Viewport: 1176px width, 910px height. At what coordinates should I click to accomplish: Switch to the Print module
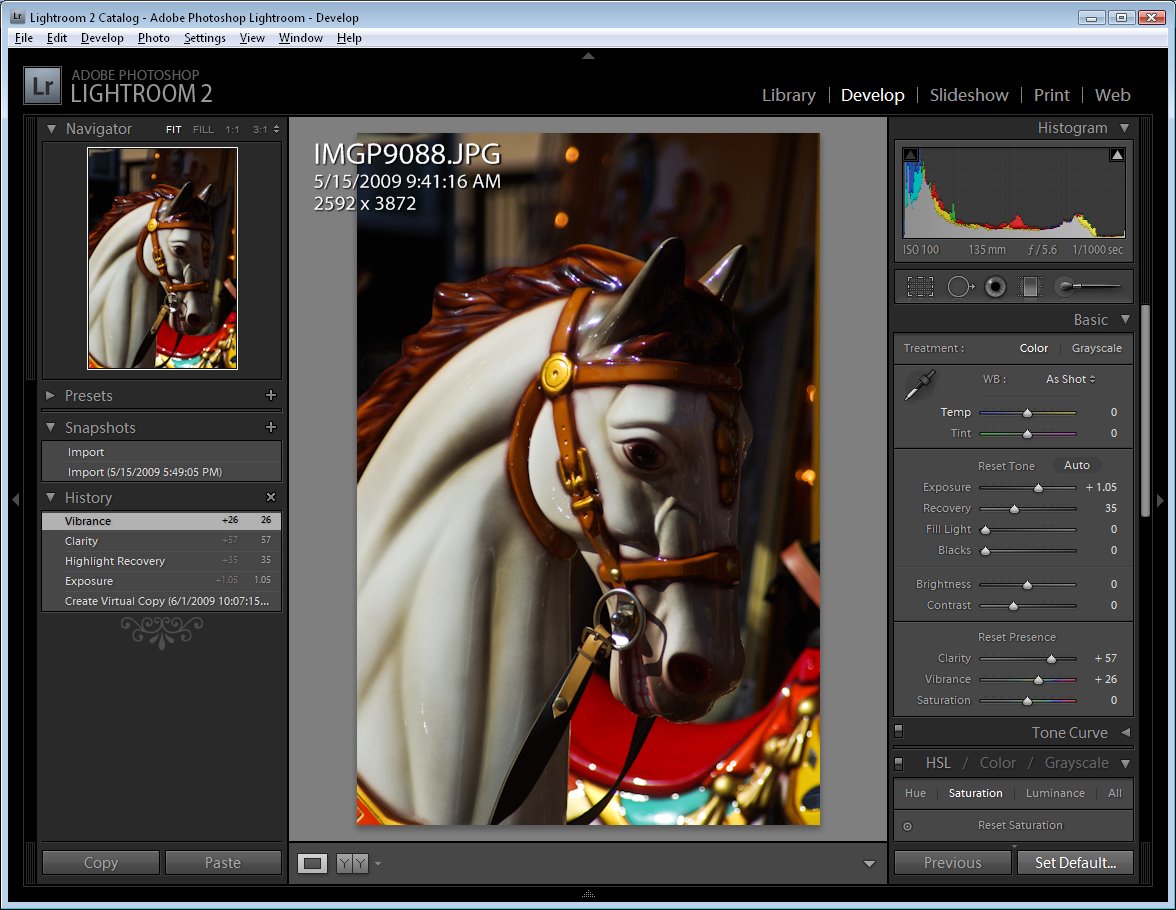(x=1052, y=95)
